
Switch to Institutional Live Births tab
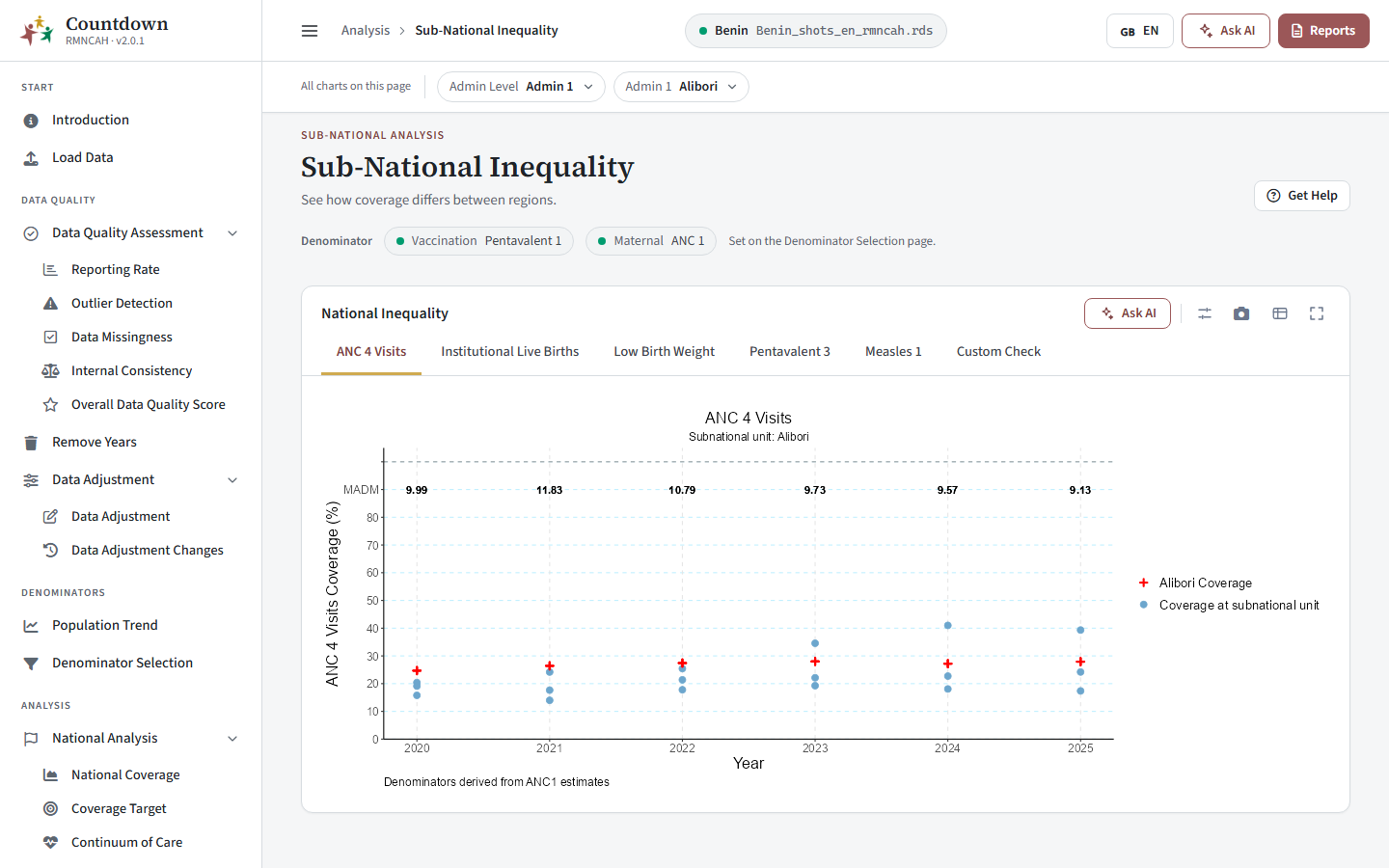click(x=510, y=352)
